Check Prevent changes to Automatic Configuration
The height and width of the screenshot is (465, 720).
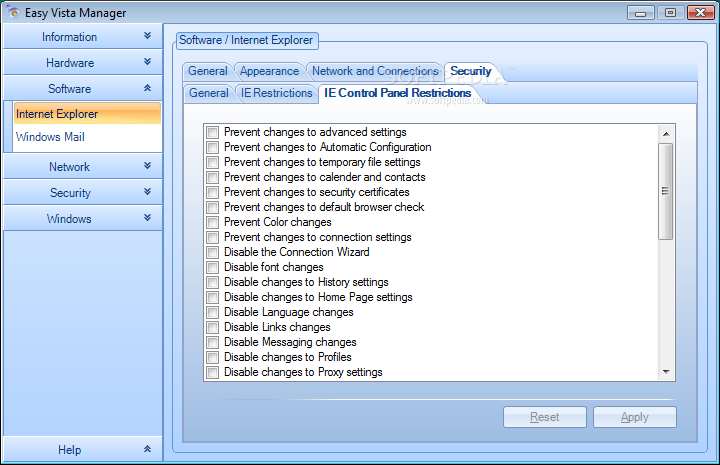(212, 147)
